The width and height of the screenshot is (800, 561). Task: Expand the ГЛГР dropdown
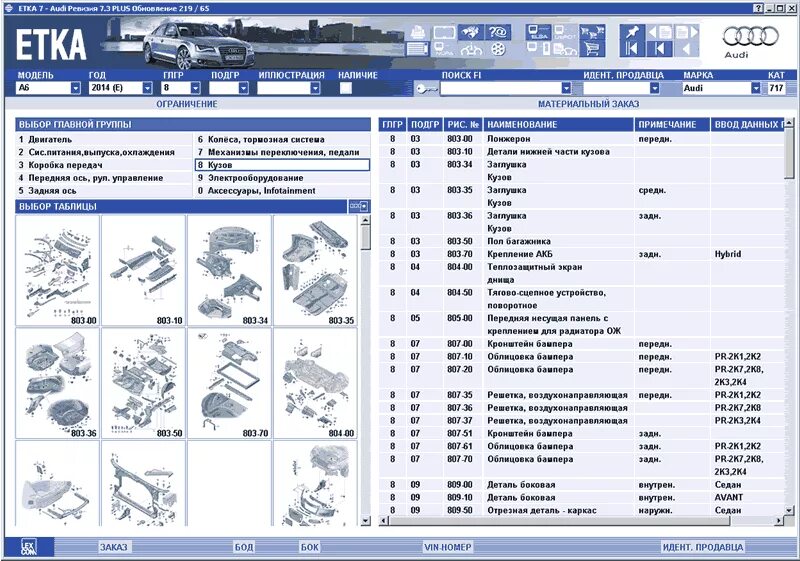point(195,88)
